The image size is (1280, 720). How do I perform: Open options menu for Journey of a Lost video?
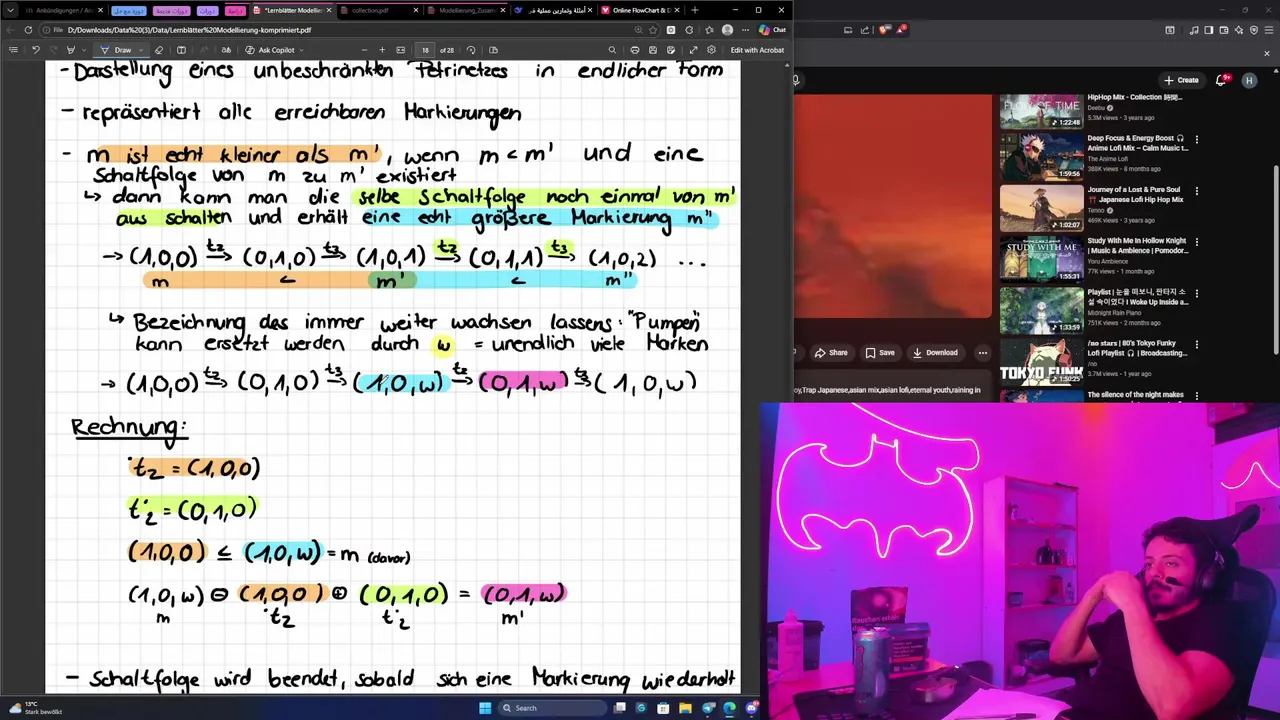pyautogui.click(x=1196, y=190)
